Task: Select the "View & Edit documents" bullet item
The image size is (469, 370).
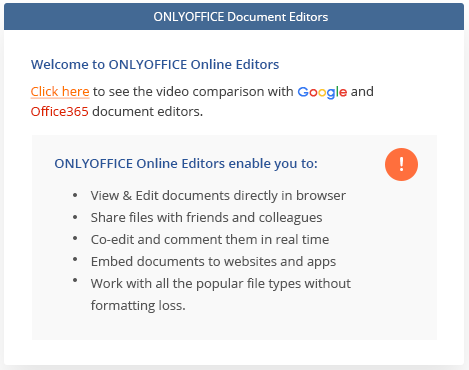Action: click(x=218, y=196)
